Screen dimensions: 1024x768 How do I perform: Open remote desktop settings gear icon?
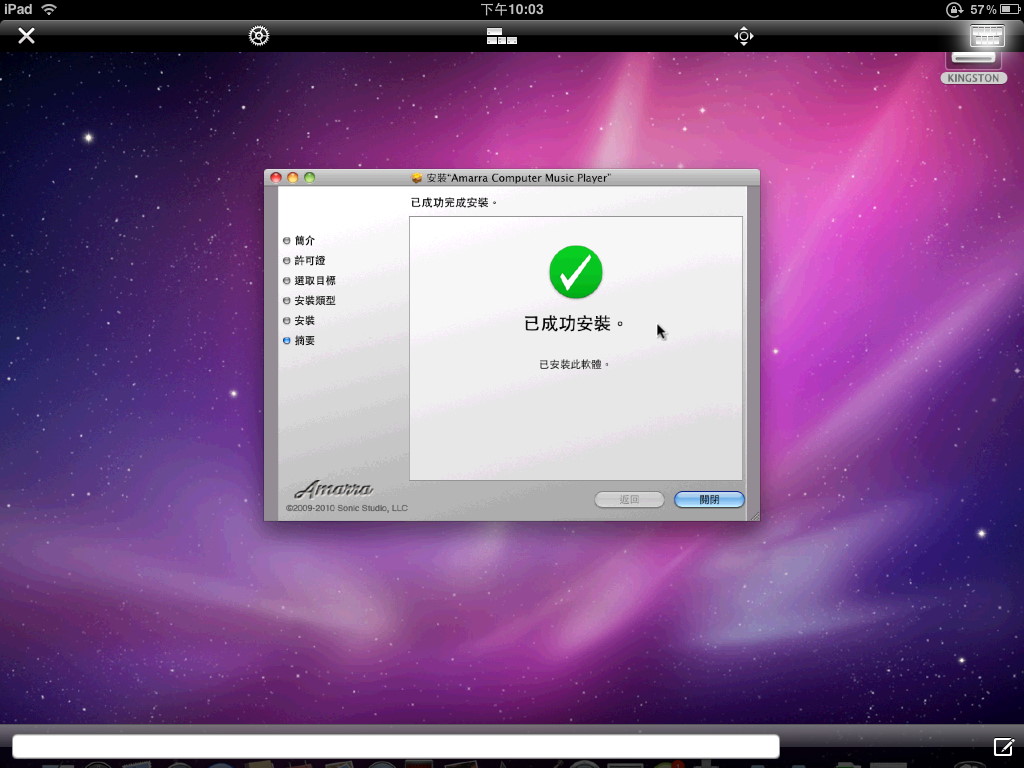tap(259, 35)
